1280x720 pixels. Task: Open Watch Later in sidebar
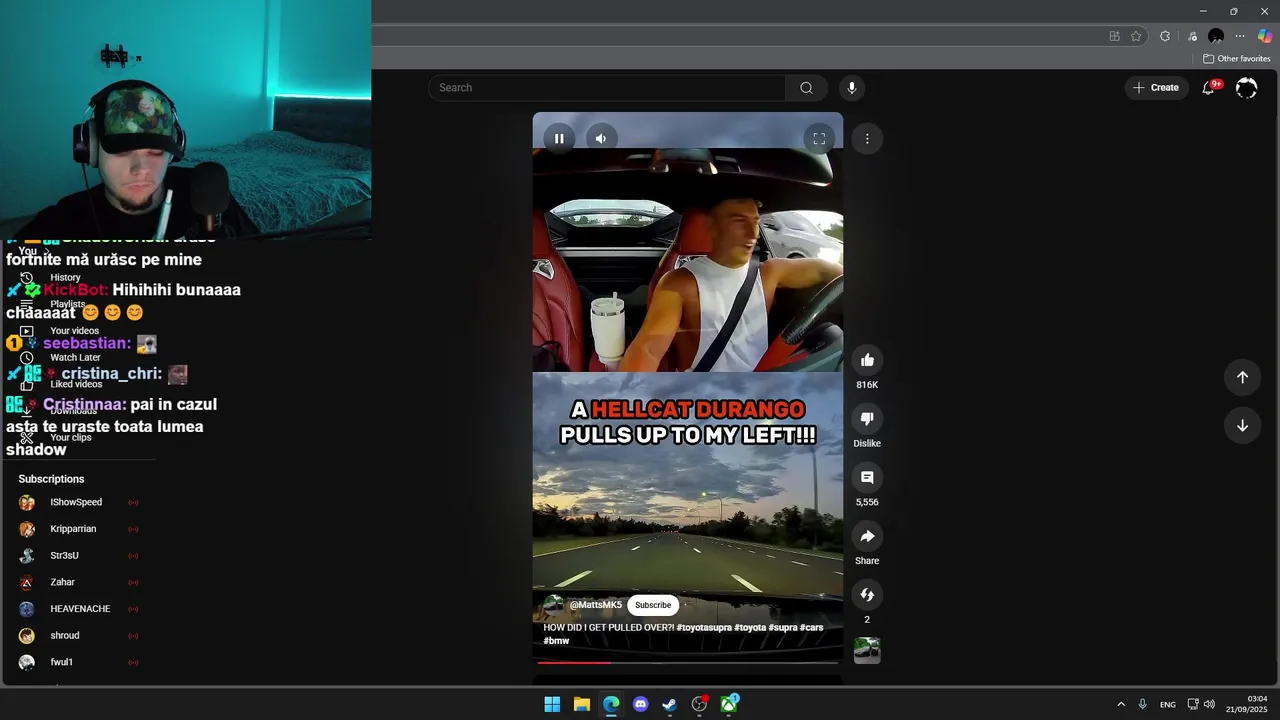pos(75,358)
